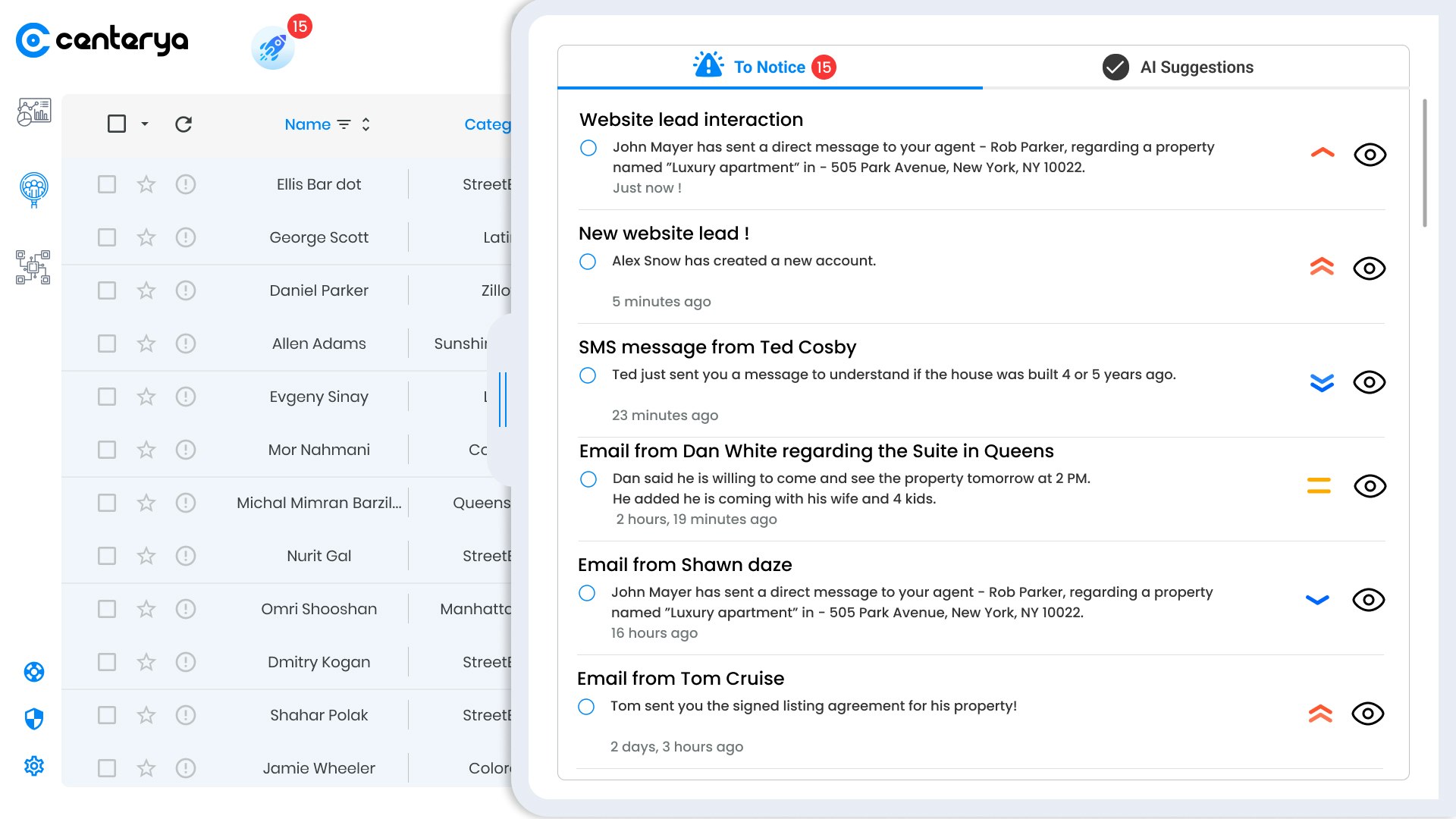Open the contacts group sidebar icon

[34, 189]
